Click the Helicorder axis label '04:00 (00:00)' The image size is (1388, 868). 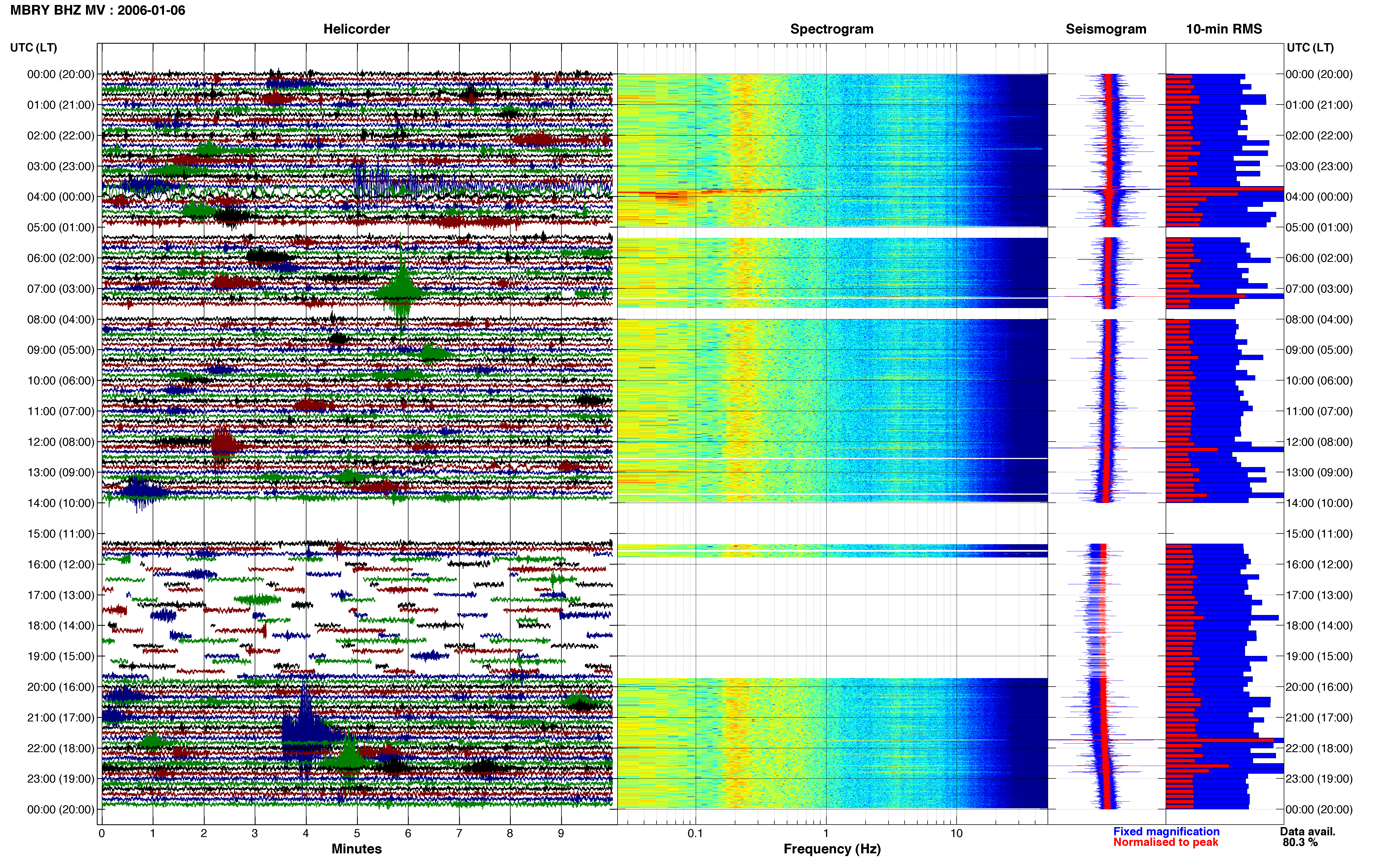click(x=61, y=197)
